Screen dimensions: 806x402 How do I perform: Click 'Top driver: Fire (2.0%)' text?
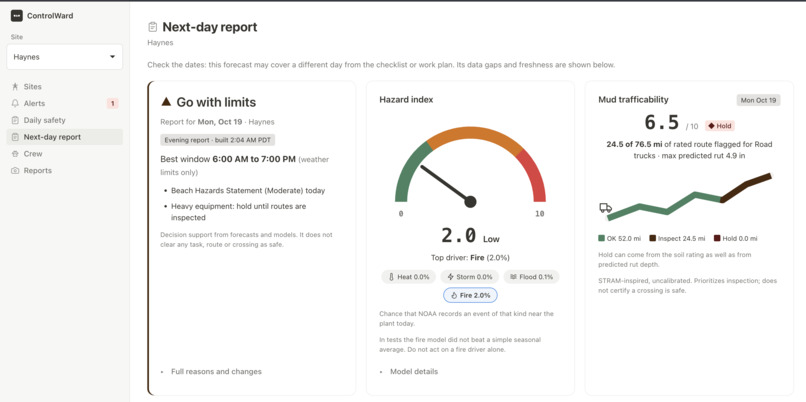pos(470,258)
